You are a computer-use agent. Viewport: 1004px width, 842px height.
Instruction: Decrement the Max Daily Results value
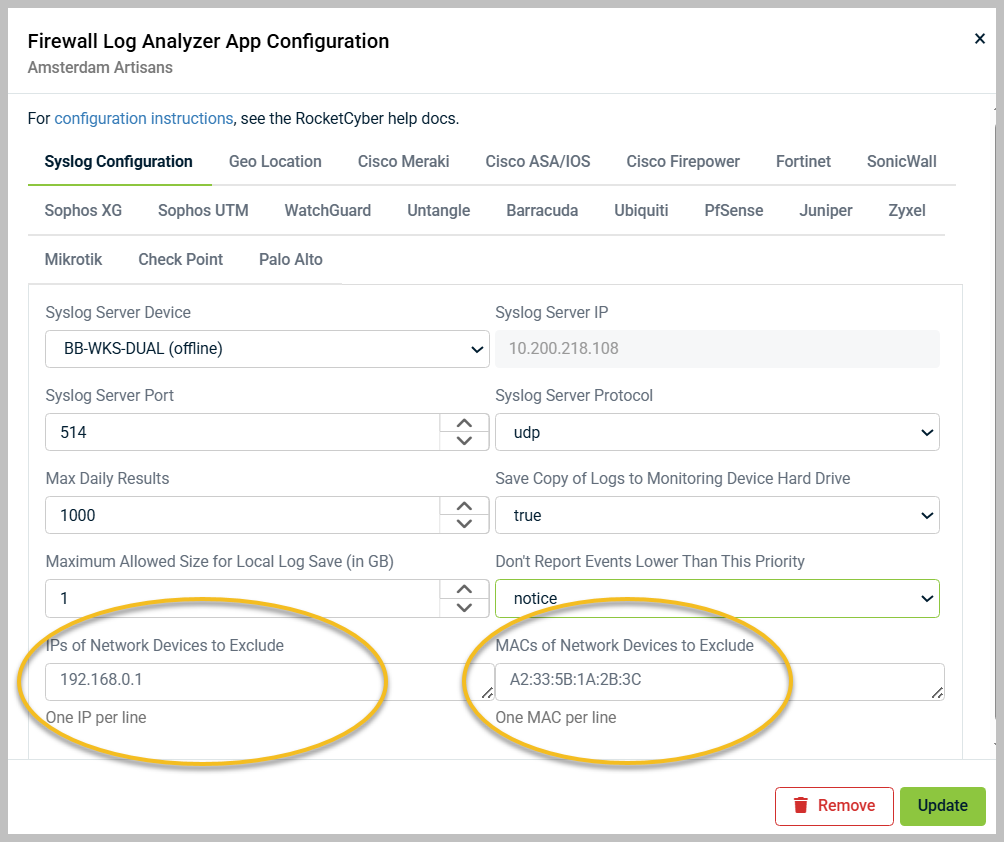click(464, 522)
